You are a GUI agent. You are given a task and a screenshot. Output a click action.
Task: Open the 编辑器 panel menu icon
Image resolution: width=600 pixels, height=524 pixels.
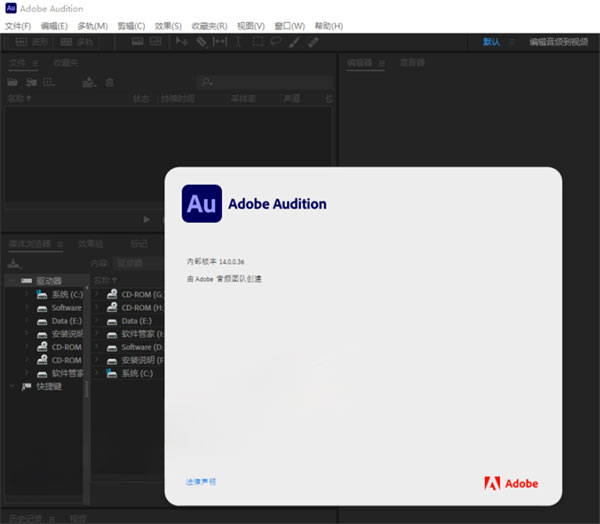[382, 63]
